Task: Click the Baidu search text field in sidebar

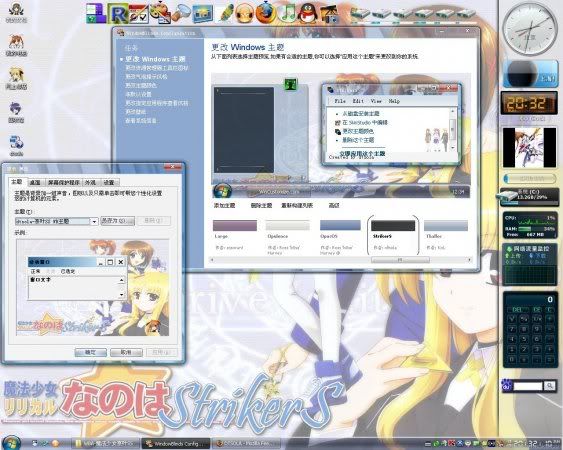Action: [528, 386]
